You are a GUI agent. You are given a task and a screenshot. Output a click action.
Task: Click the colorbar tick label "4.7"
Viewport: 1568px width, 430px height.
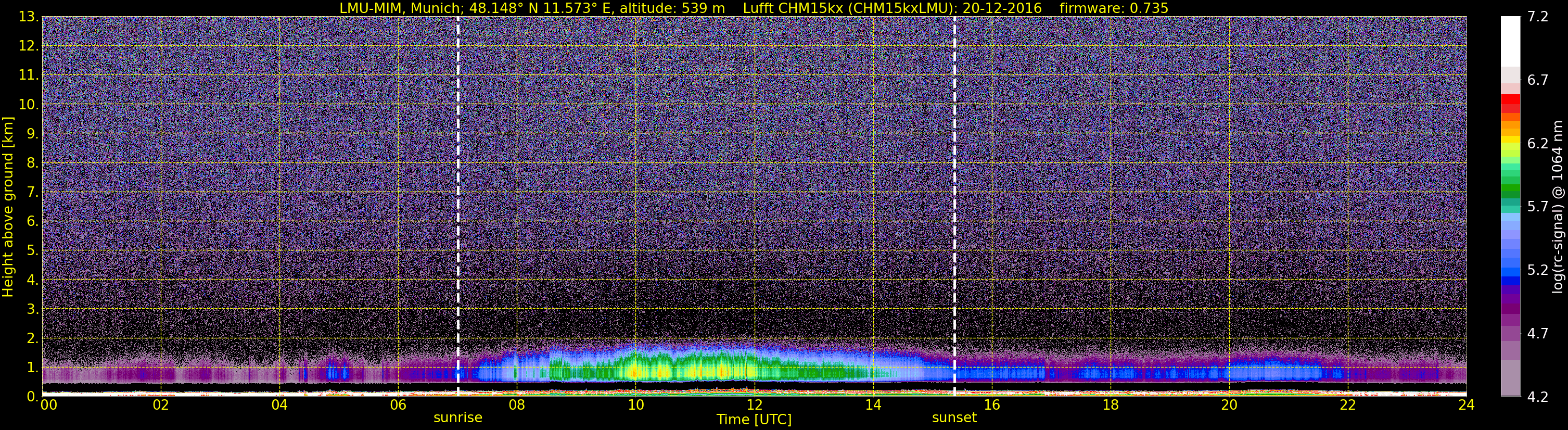tap(1538, 334)
